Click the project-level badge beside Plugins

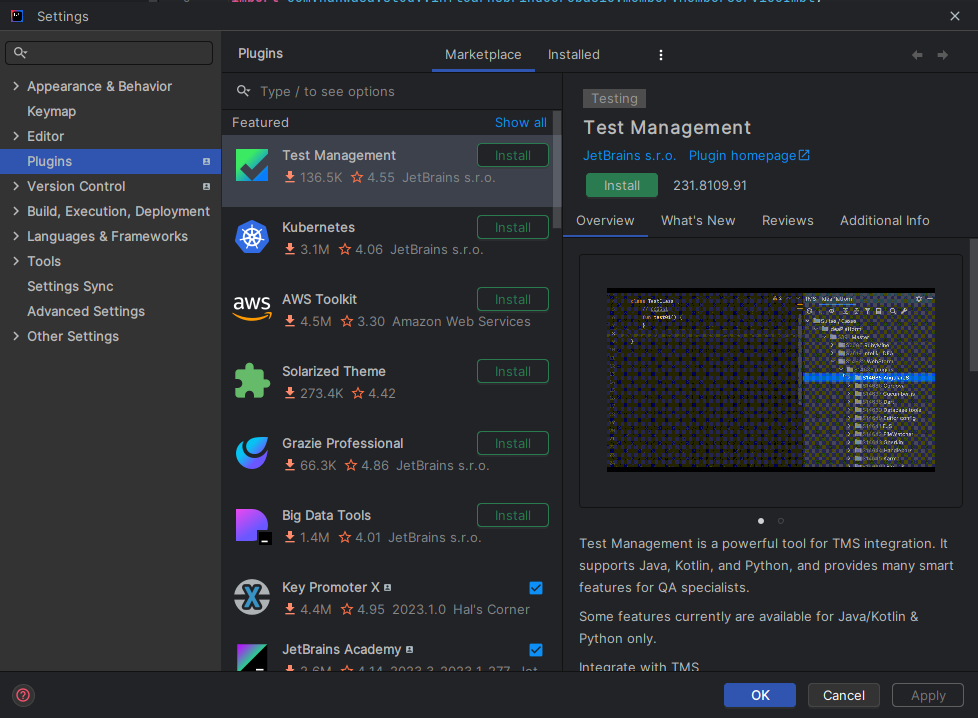pos(206,162)
